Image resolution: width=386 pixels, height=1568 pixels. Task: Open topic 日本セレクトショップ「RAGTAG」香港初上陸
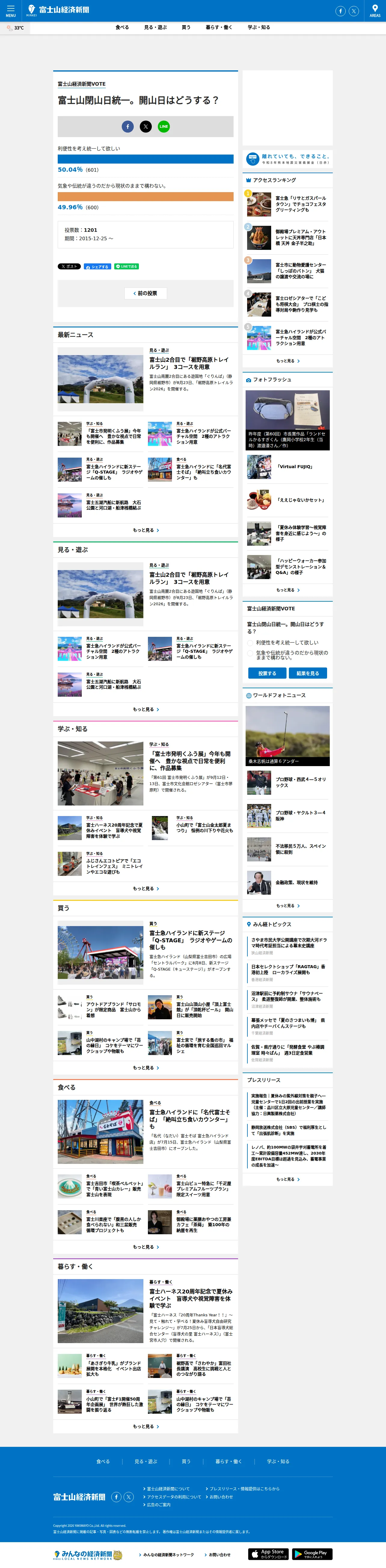289,969
